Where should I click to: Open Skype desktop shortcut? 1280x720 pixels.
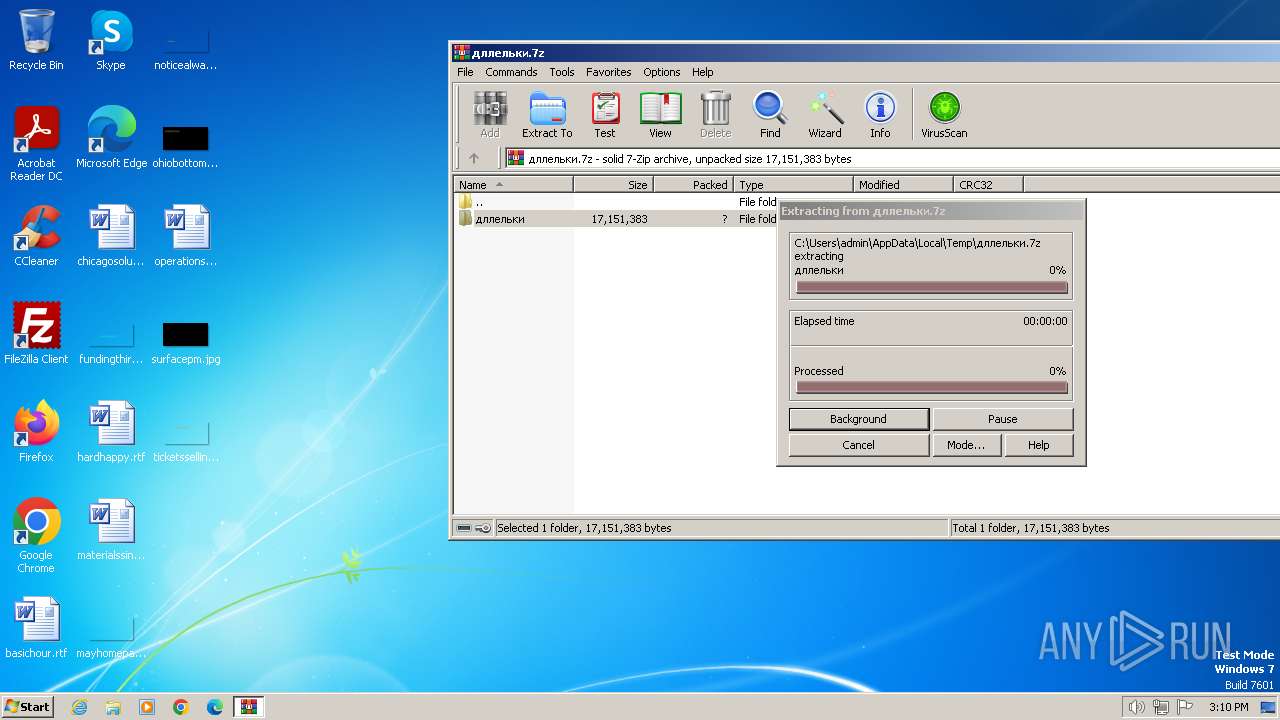tap(111, 41)
